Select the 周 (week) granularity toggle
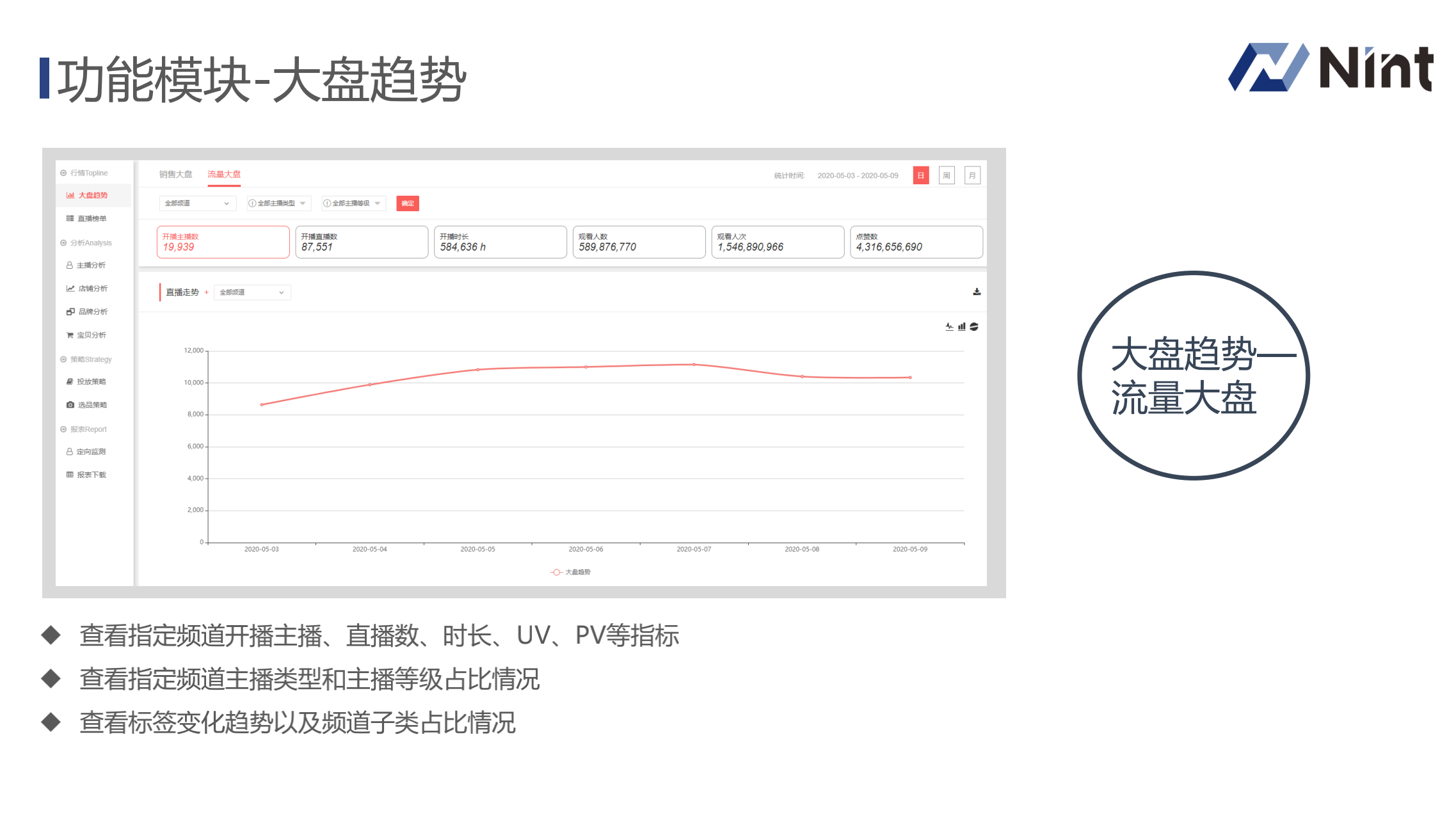The width and height of the screenshot is (1456, 819). pos(946,175)
